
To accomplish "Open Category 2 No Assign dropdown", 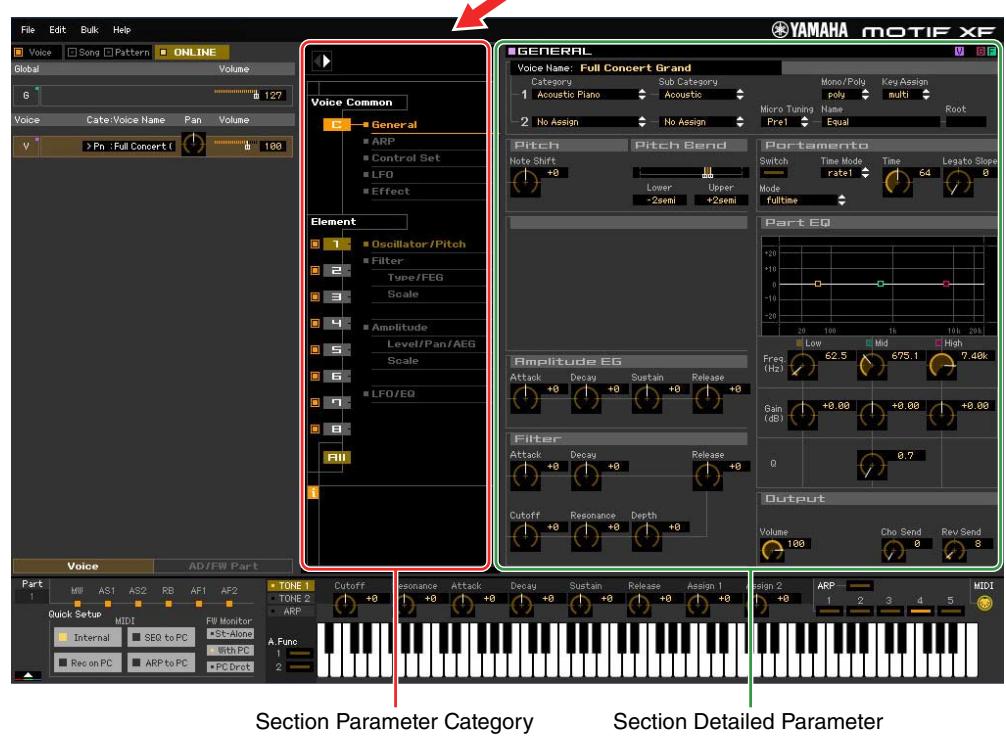I will pos(589,121).
